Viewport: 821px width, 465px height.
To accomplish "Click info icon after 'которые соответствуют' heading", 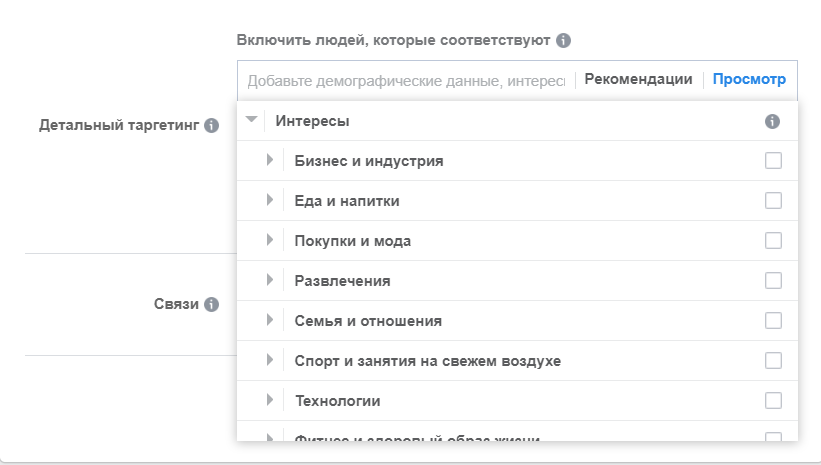I will [563, 40].
